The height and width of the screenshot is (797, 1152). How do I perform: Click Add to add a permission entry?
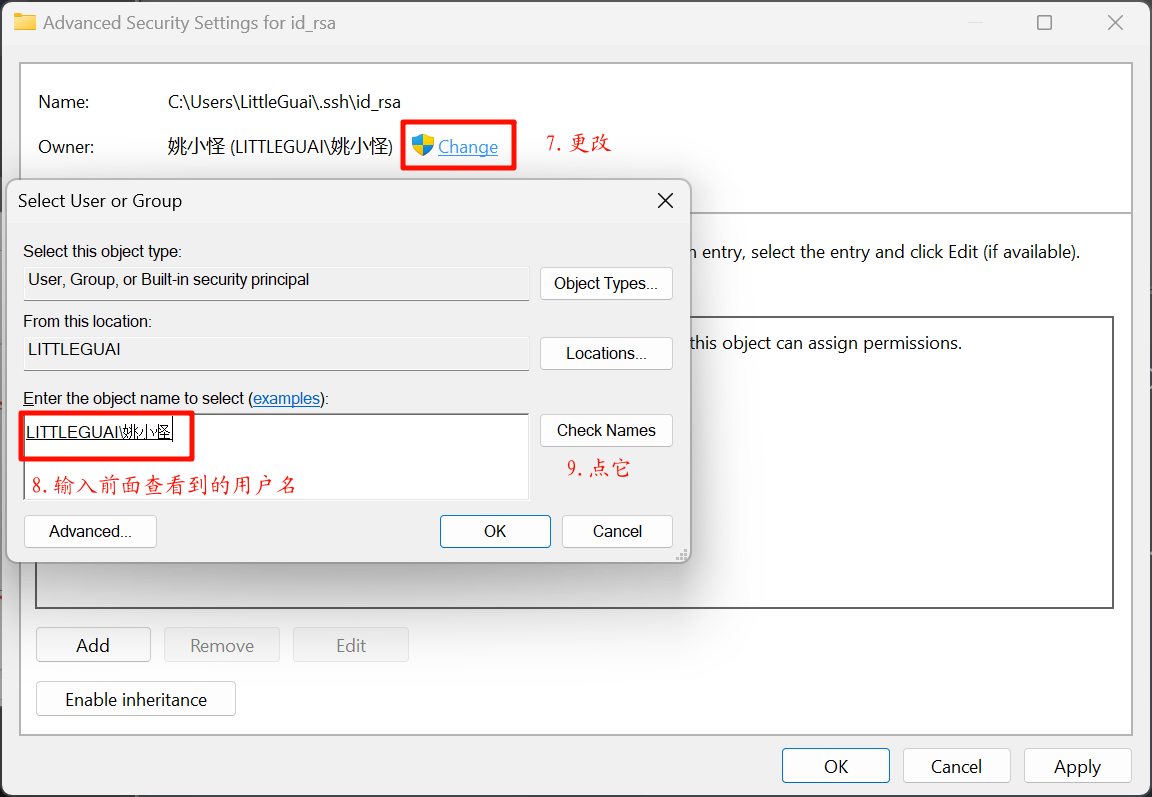[x=93, y=645]
